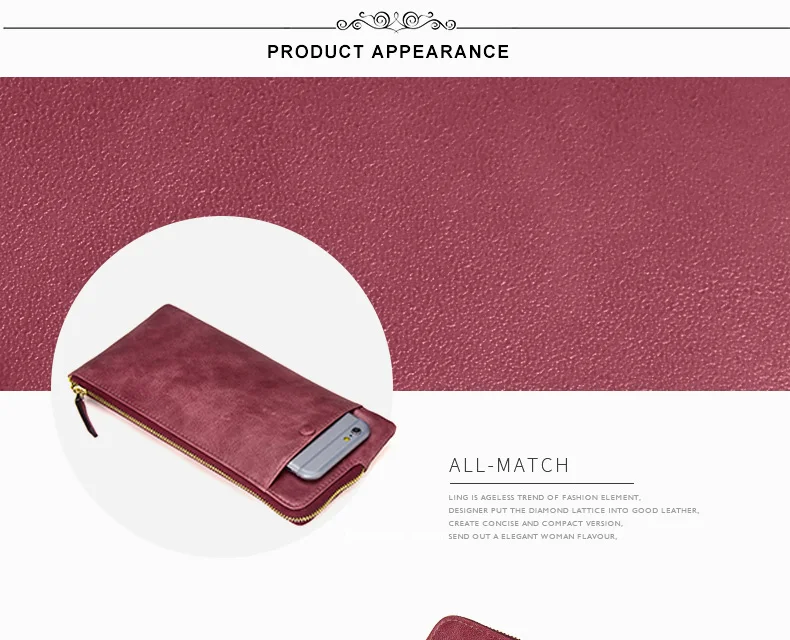The width and height of the screenshot is (790, 640).
Task: Click the dark zipper pull tab
Action: pos(85,414)
